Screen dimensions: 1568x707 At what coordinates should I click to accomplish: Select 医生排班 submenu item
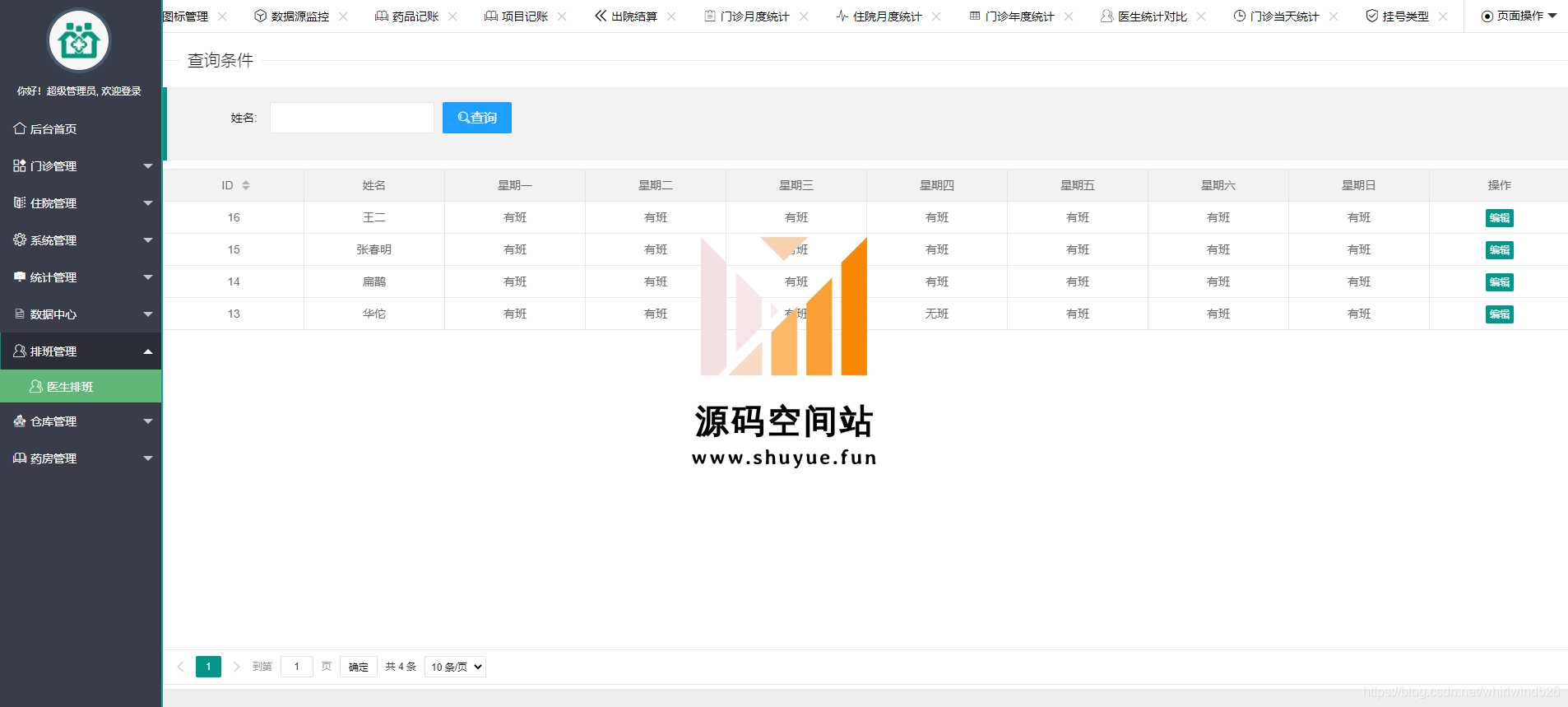click(x=81, y=386)
